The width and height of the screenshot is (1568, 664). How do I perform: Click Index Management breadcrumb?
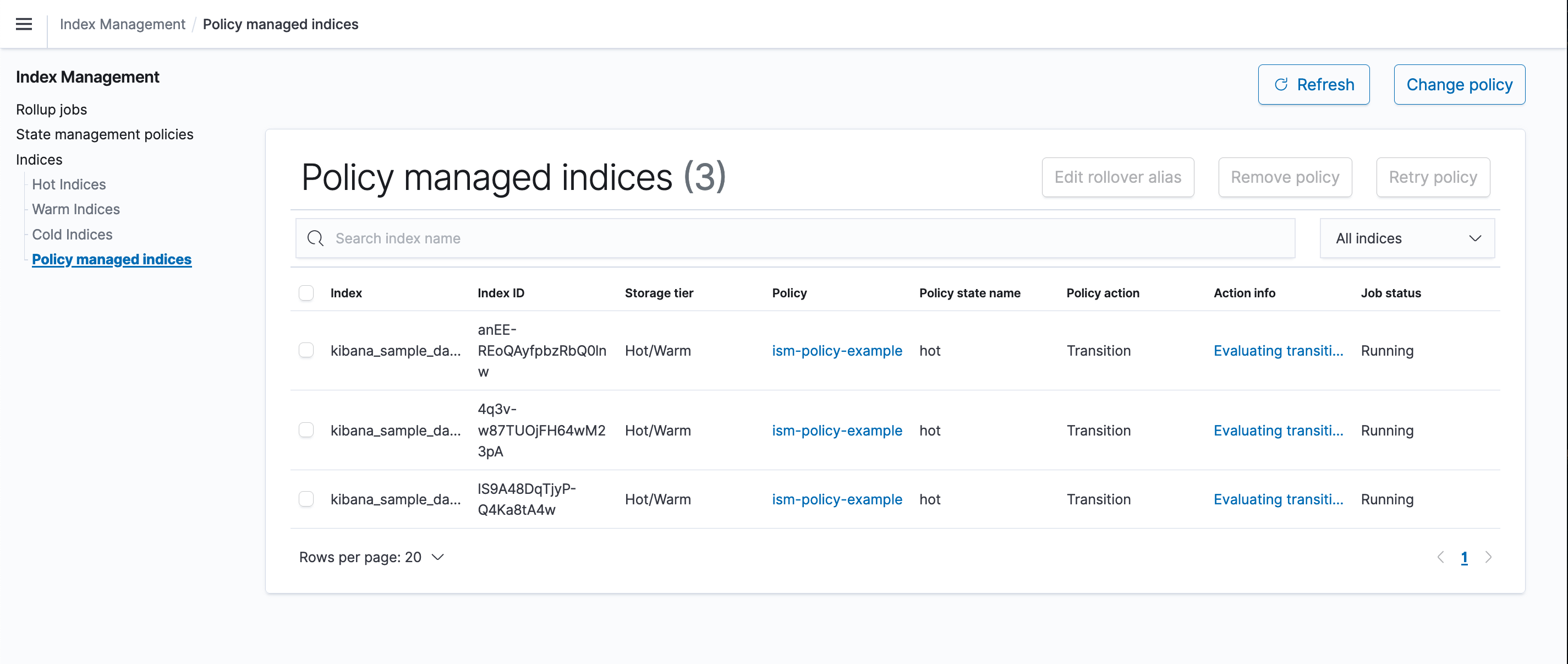coord(122,24)
